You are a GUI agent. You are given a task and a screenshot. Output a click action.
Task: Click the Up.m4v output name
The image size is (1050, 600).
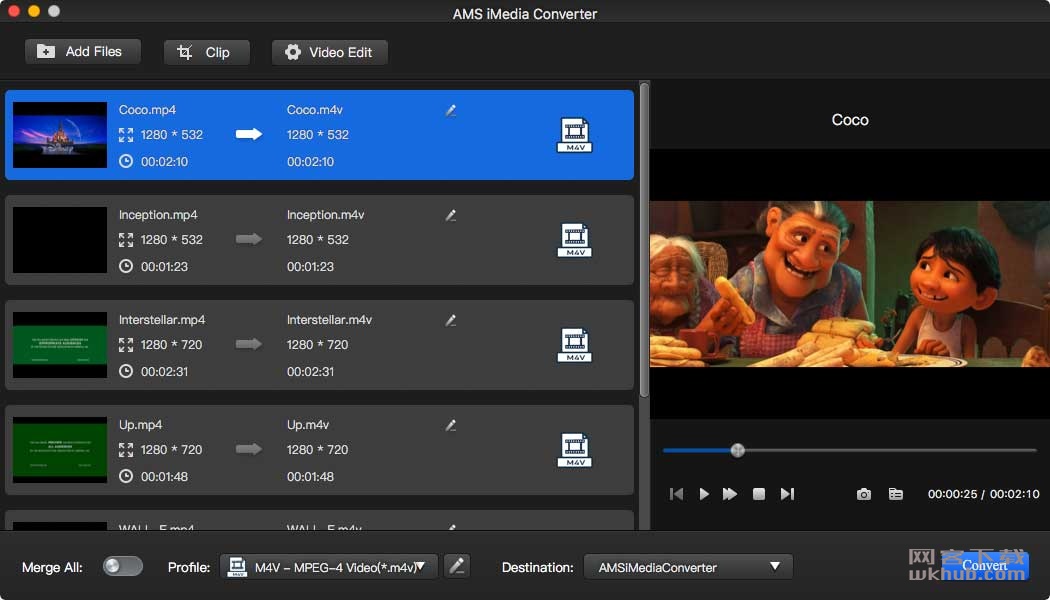(x=308, y=425)
